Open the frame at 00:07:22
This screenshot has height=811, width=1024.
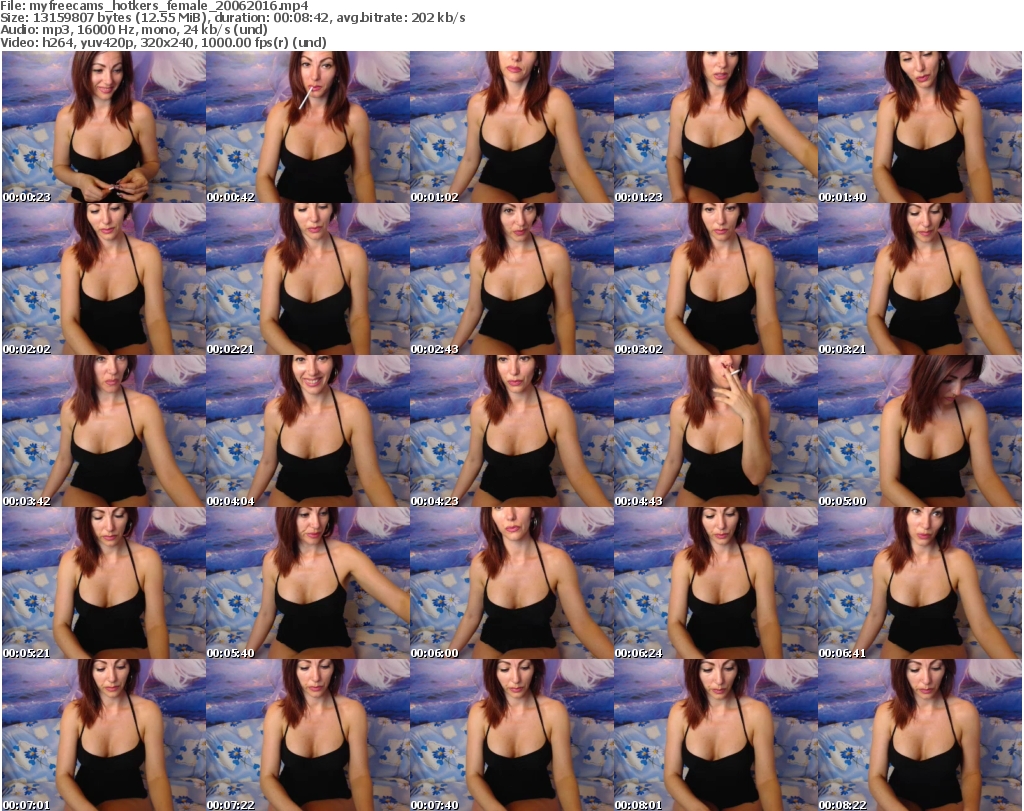(x=308, y=735)
